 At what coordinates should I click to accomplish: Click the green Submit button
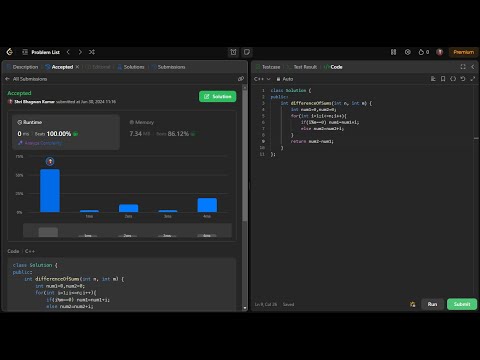[462, 304]
